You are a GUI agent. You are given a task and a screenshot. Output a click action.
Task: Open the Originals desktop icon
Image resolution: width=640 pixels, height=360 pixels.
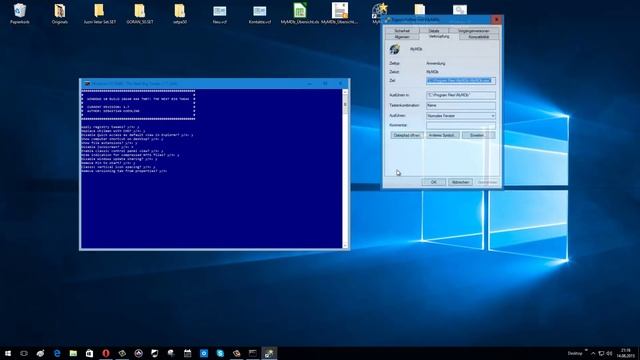(60, 13)
